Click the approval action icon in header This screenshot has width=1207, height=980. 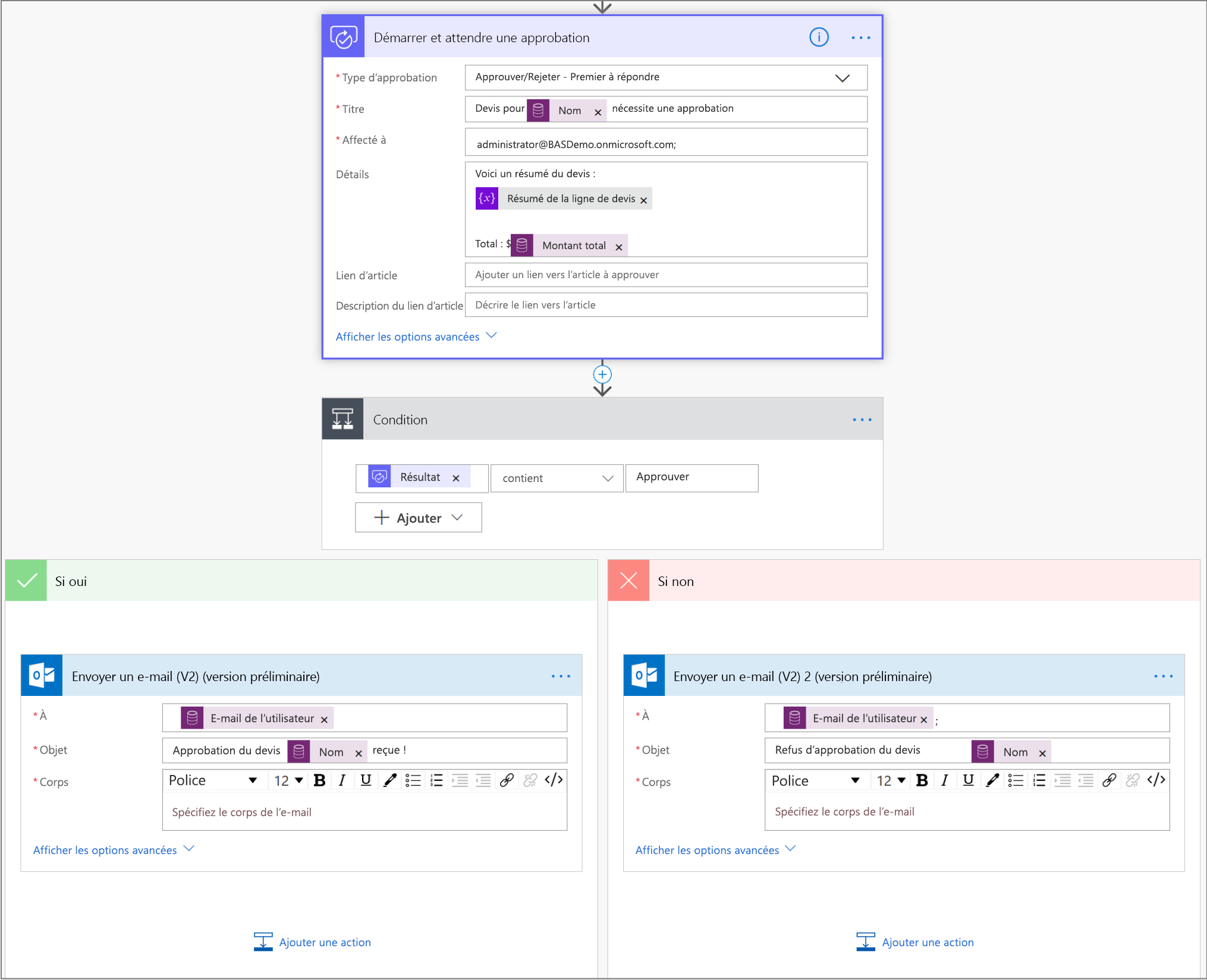(x=344, y=37)
